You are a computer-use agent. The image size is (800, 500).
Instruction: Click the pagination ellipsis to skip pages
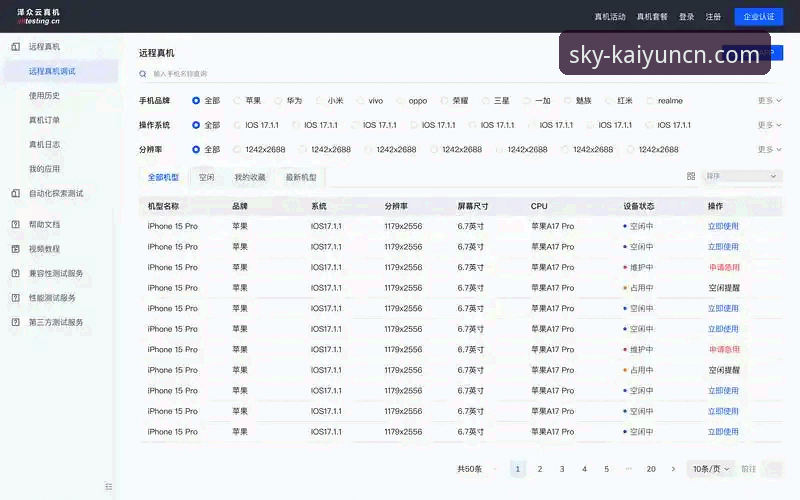(x=629, y=469)
